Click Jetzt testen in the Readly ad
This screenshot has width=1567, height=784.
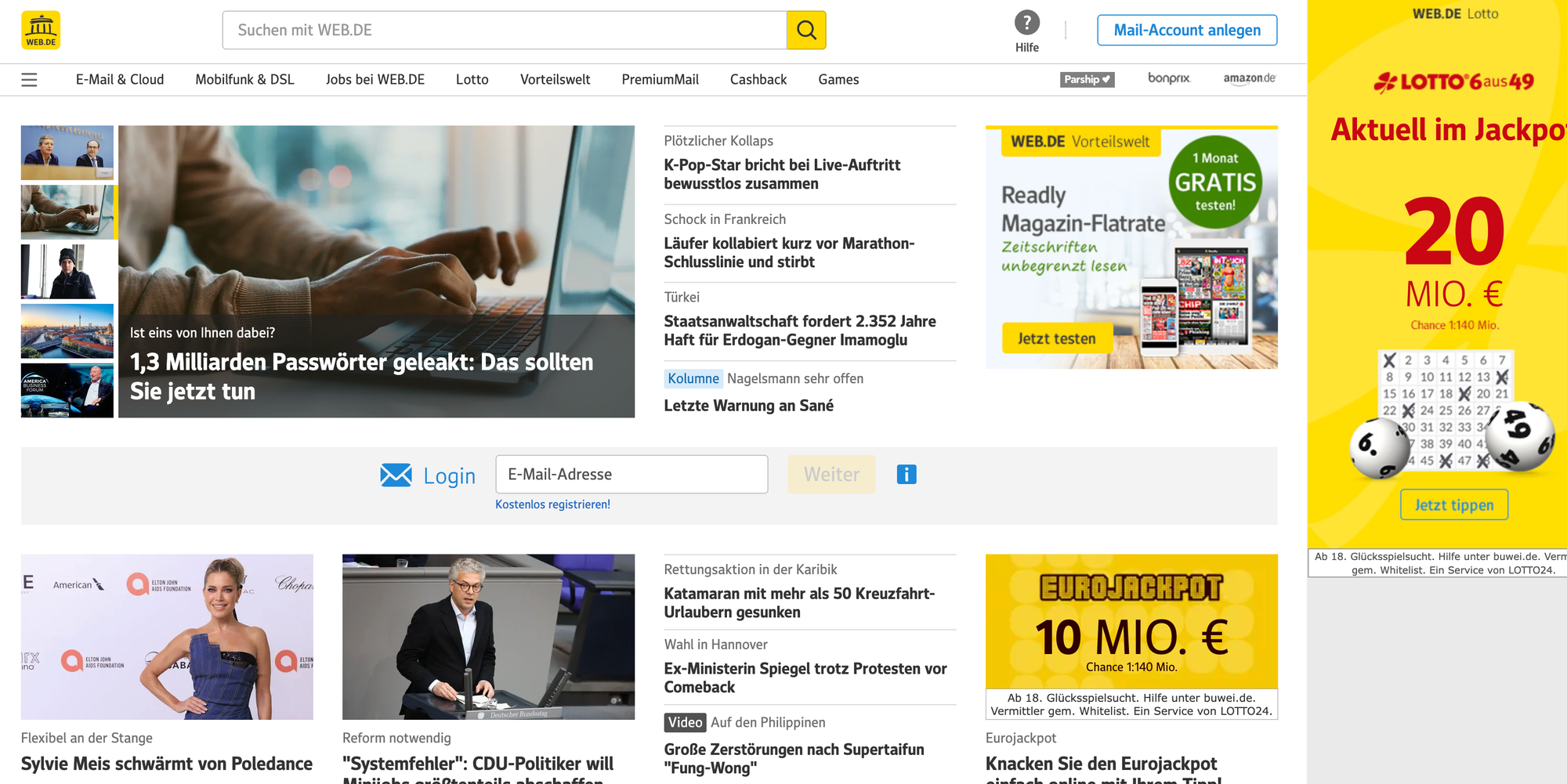(1056, 338)
